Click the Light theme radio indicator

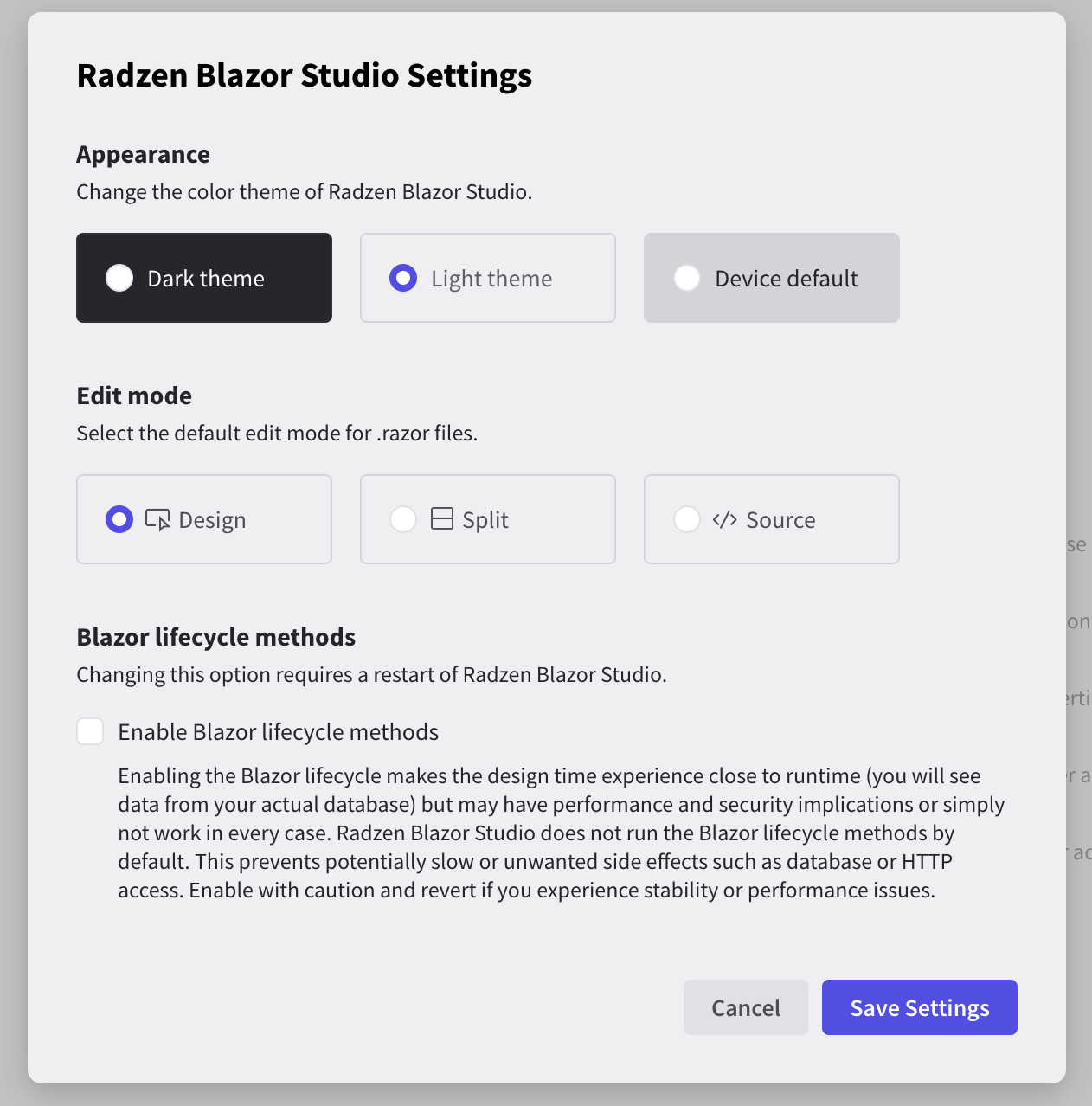coord(403,278)
